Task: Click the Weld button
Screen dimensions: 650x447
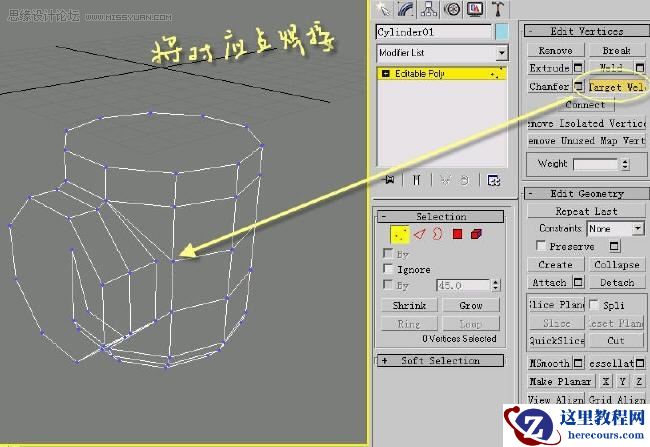Action: click(x=611, y=68)
